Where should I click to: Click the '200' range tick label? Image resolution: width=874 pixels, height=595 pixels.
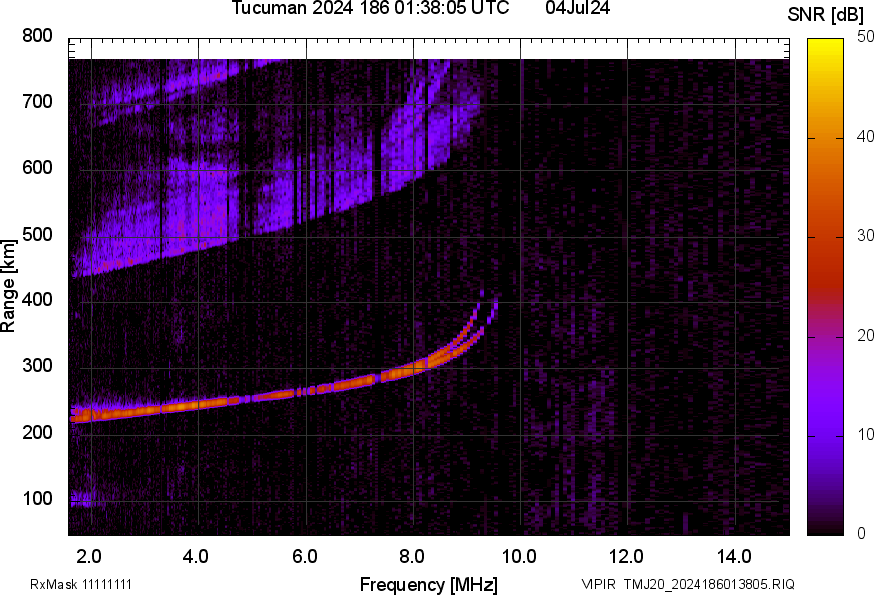tap(37, 432)
